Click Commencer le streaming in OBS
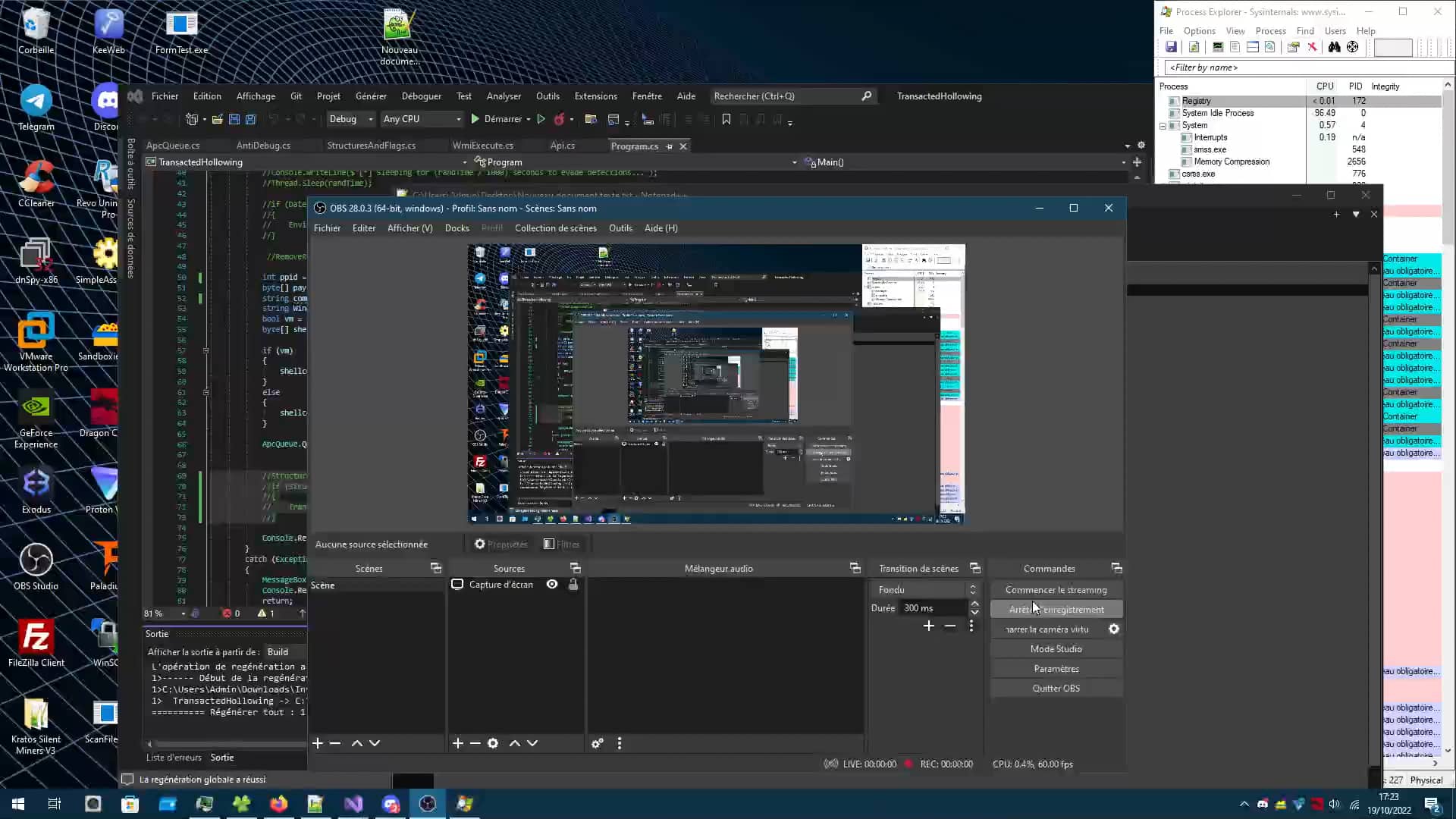 click(x=1056, y=589)
